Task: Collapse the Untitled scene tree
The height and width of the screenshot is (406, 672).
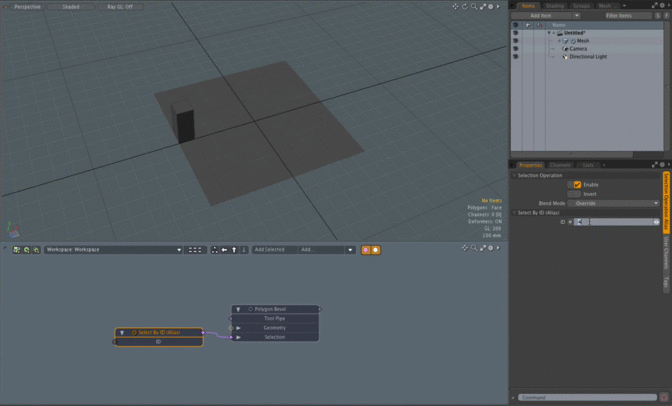Action: click(x=549, y=33)
